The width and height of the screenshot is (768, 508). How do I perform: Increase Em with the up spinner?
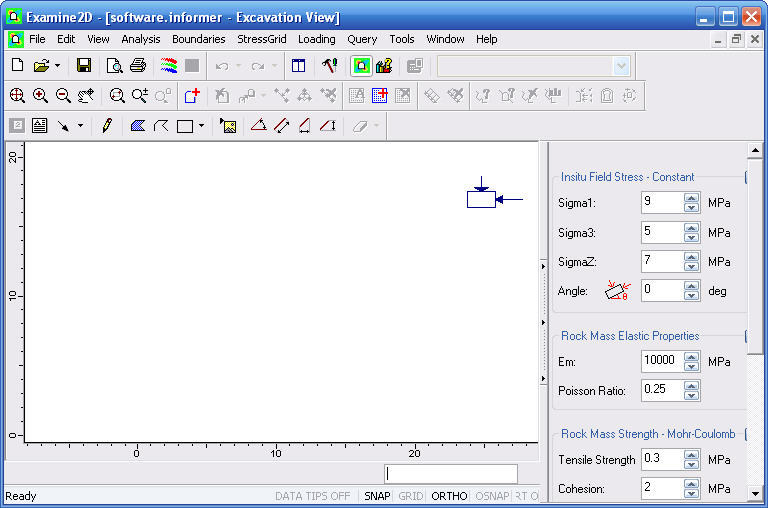point(692,356)
